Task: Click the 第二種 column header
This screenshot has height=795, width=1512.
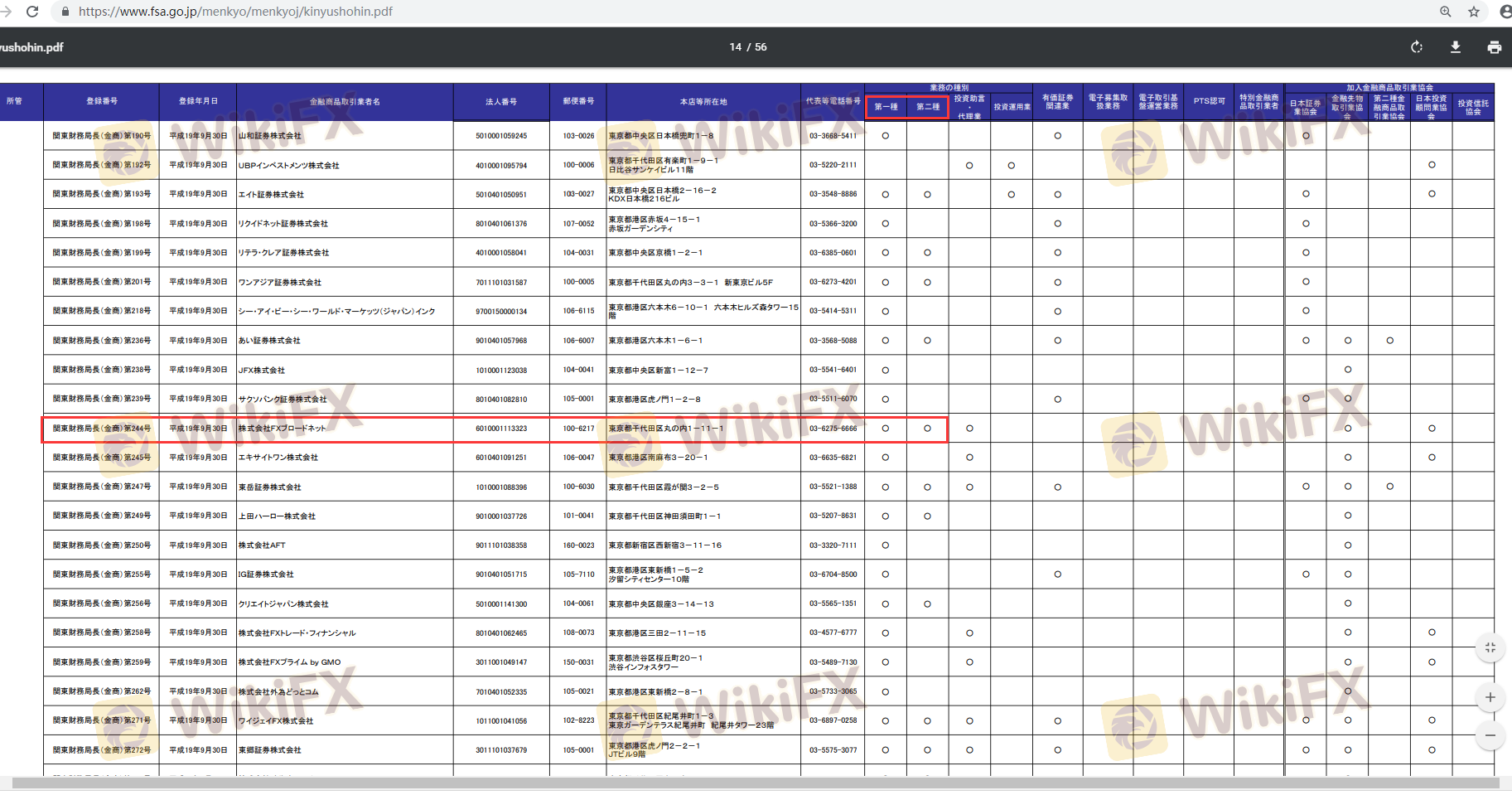Action: [x=927, y=107]
